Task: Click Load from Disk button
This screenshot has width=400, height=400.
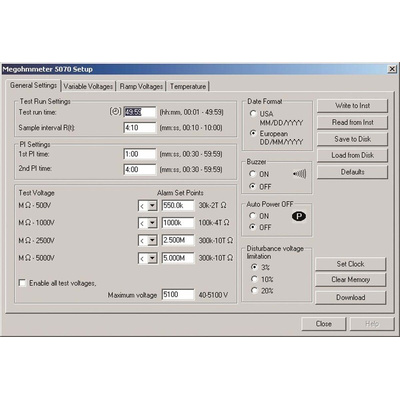Action: (352, 155)
